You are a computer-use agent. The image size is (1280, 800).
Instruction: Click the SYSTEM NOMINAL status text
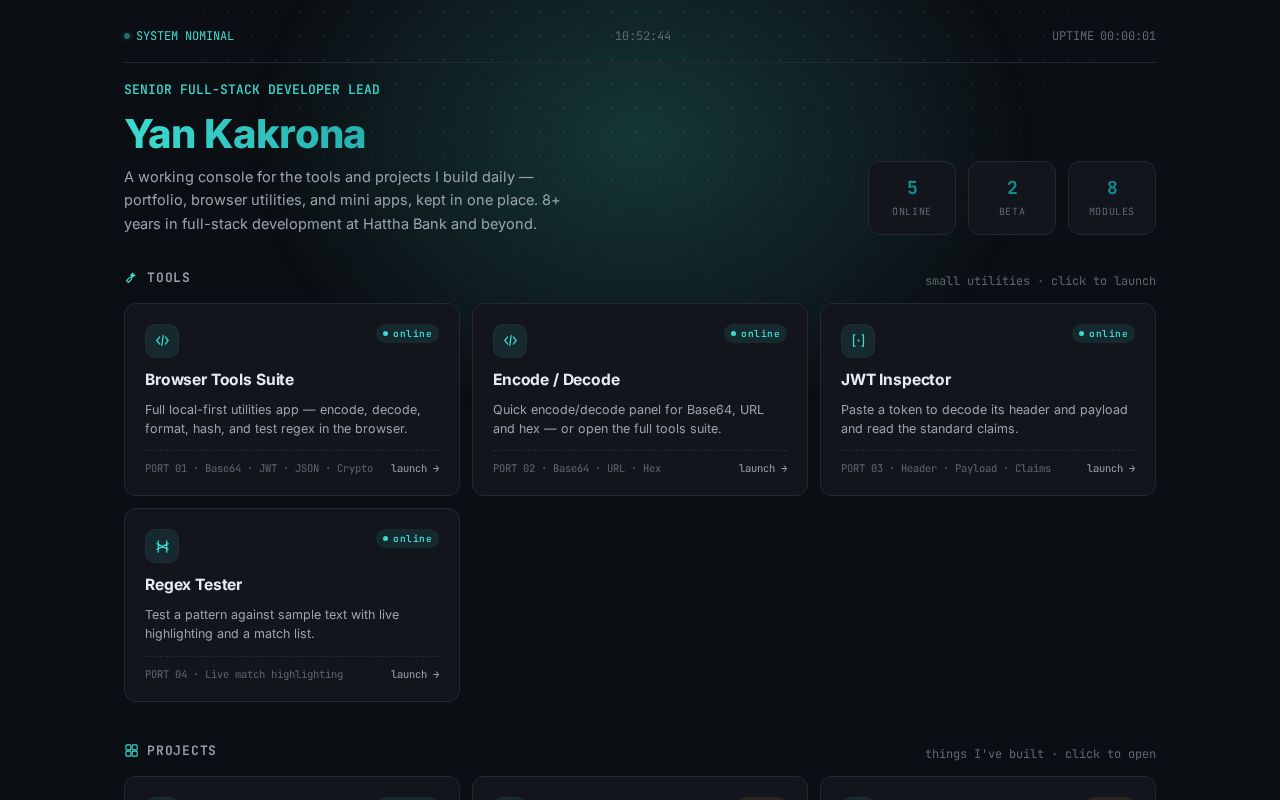point(185,36)
